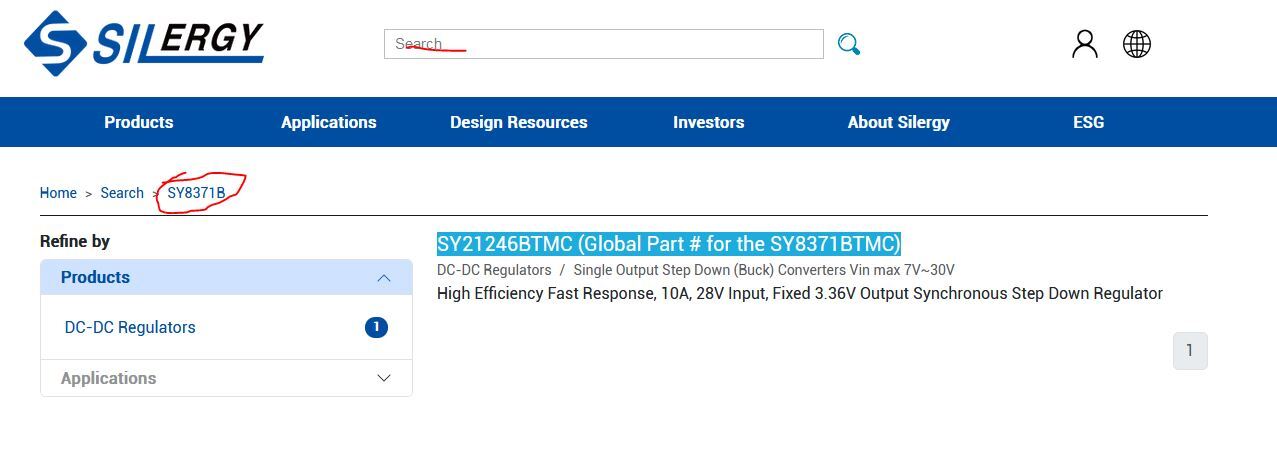The height and width of the screenshot is (449, 1277).
Task: Click Single Output Step Down Converters category
Action: (x=764, y=270)
